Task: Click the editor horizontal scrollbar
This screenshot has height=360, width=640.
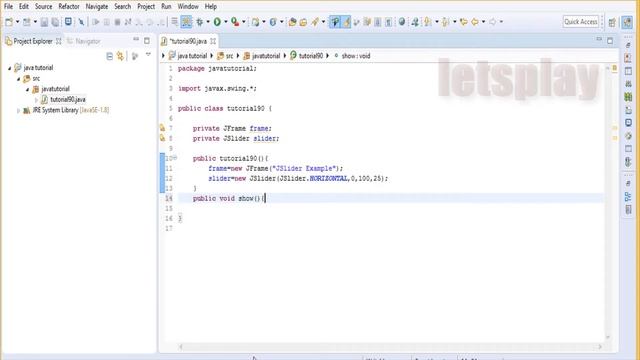Action: pos(390,347)
